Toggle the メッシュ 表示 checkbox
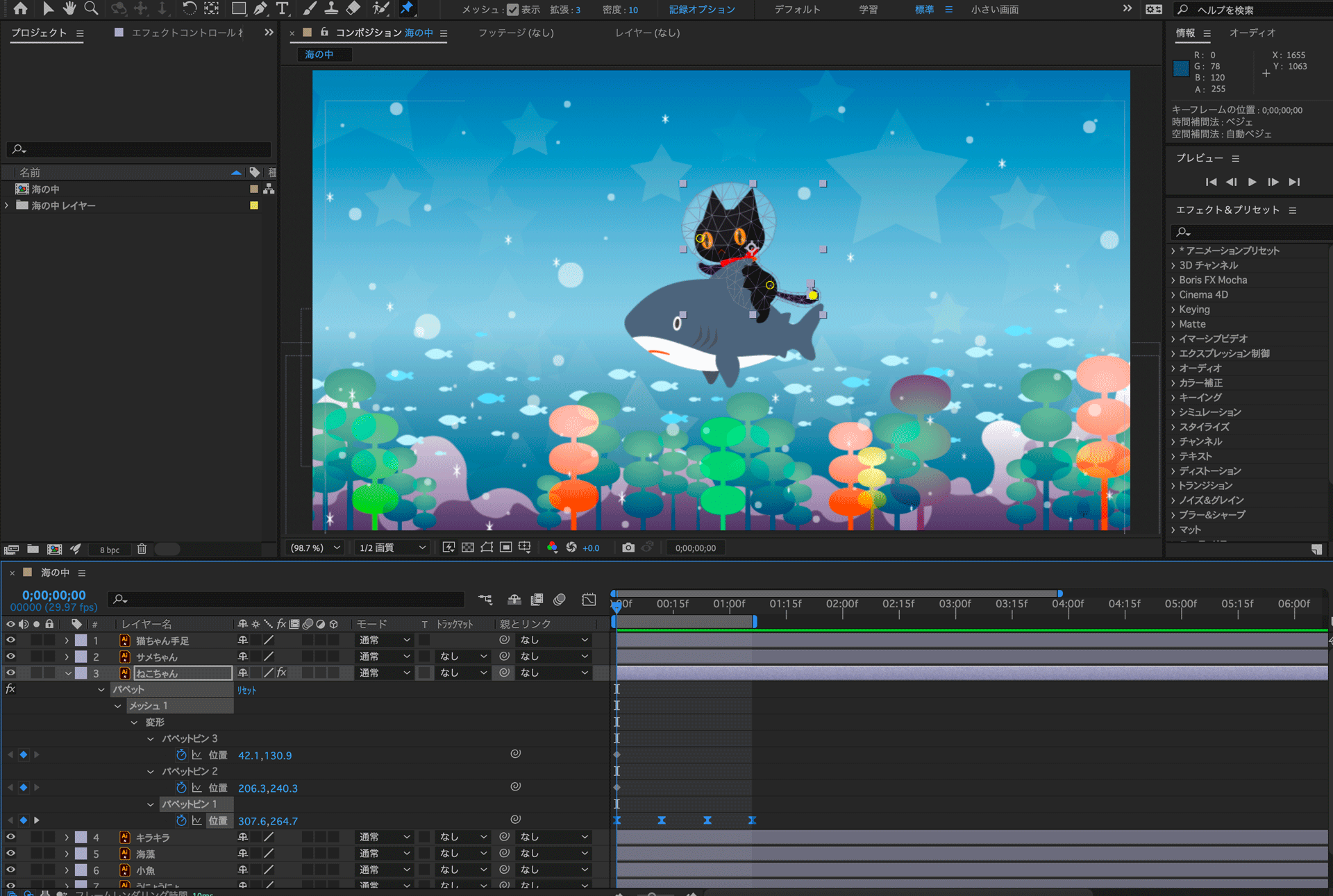1333x896 pixels. pos(512,10)
